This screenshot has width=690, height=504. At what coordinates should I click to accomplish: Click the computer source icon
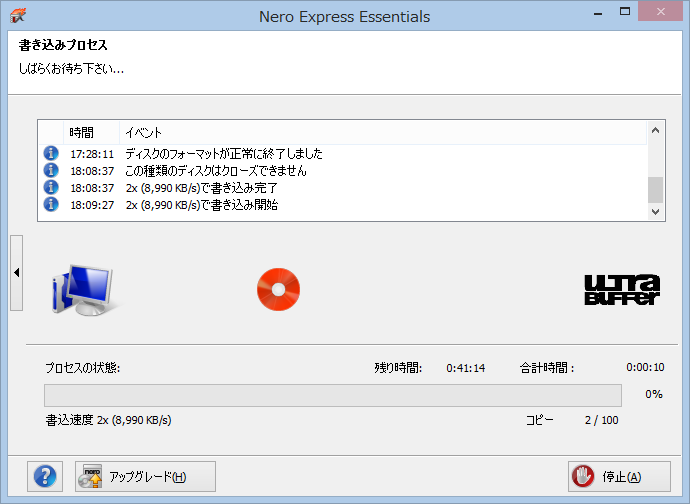[83, 290]
